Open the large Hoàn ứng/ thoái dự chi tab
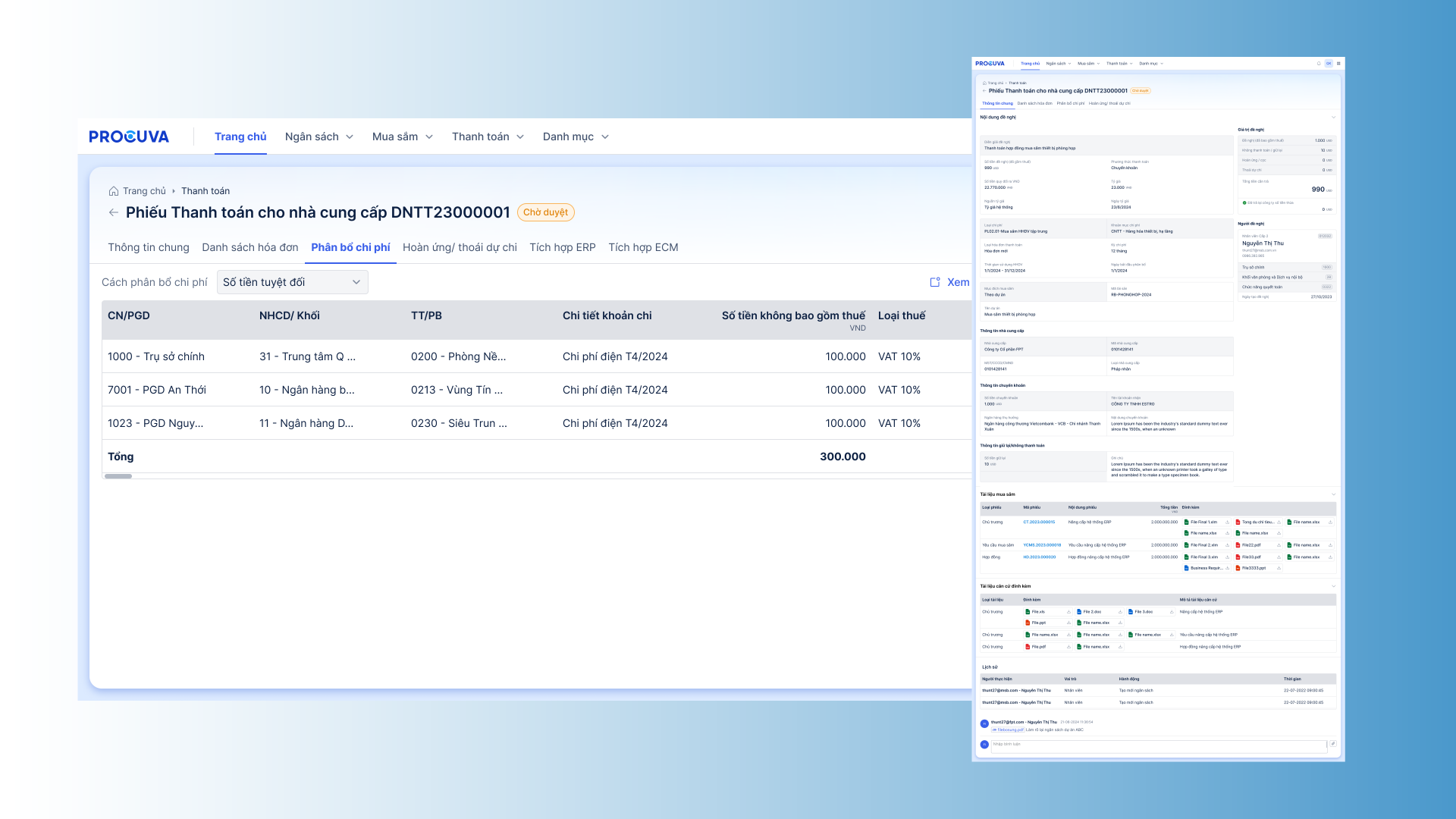Viewport: 1456px width, 819px height. [460, 247]
